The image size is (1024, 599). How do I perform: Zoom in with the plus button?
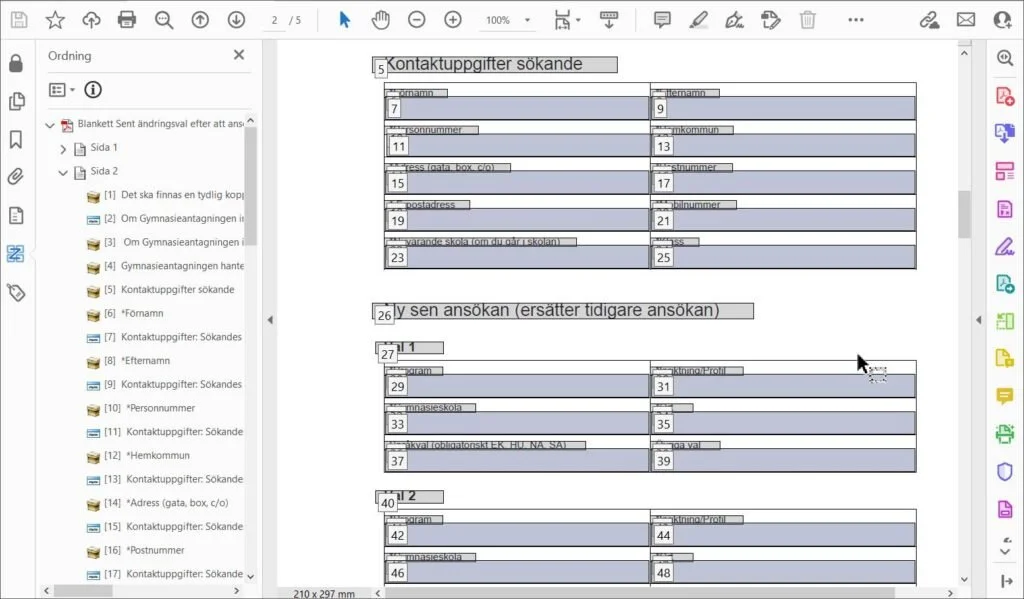pyautogui.click(x=453, y=20)
